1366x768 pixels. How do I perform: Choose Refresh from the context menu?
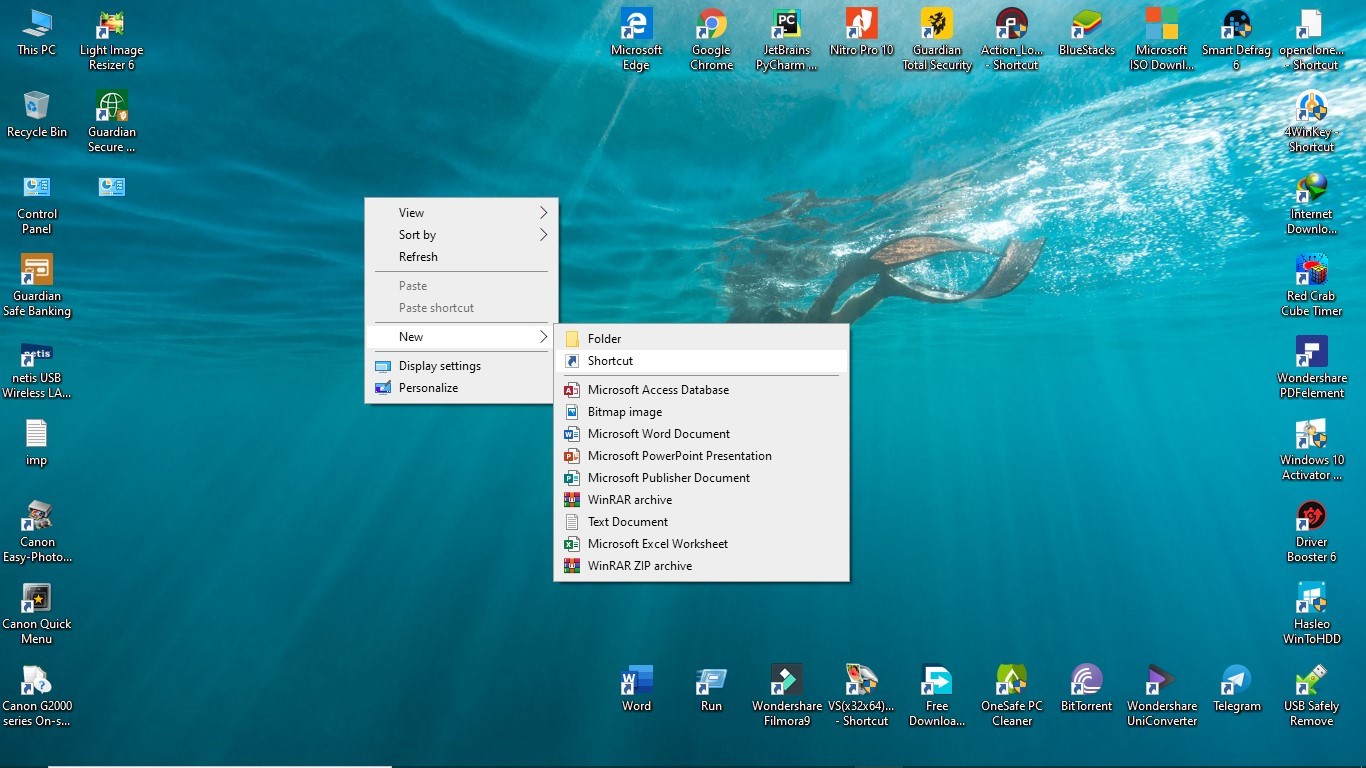(461, 257)
